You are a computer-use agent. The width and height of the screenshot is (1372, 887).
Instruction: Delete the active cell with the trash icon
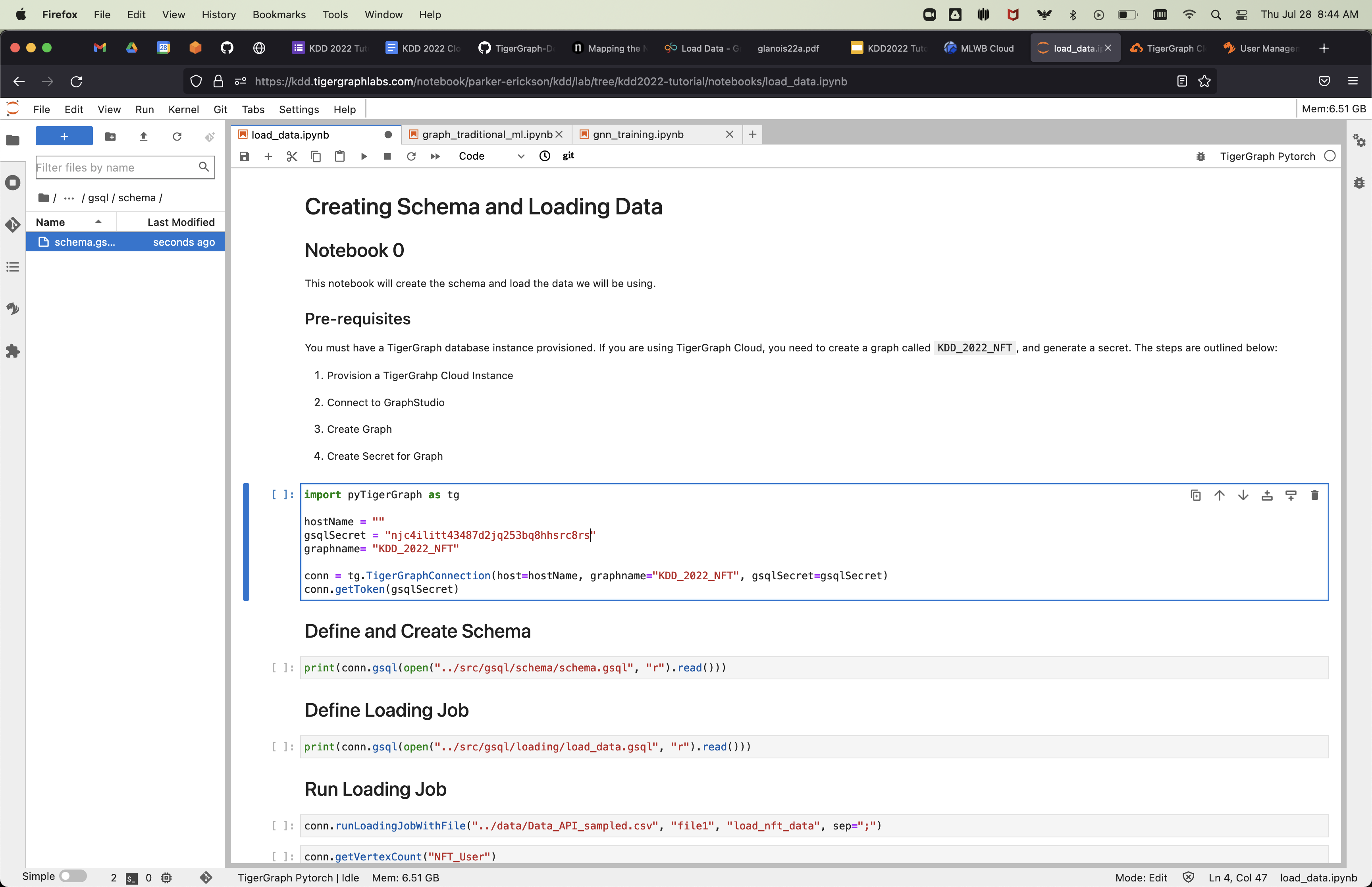[x=1314, y=496]
